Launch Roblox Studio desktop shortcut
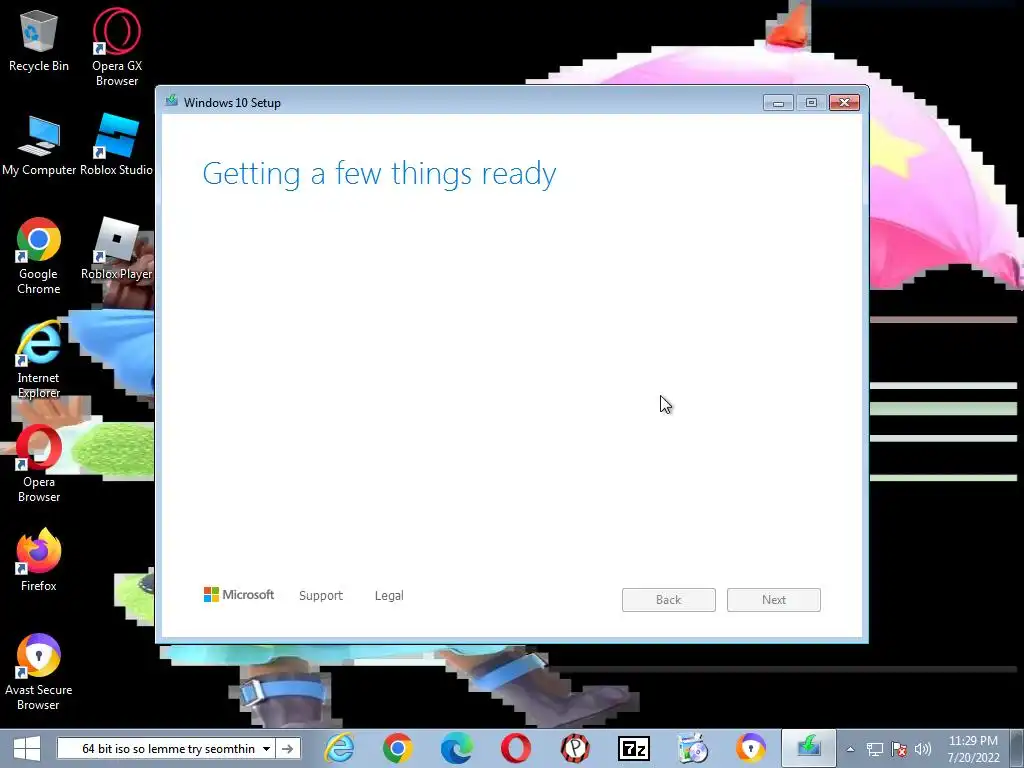The height and width of the screenshot is (768, 1024). (x=116, y=145)
